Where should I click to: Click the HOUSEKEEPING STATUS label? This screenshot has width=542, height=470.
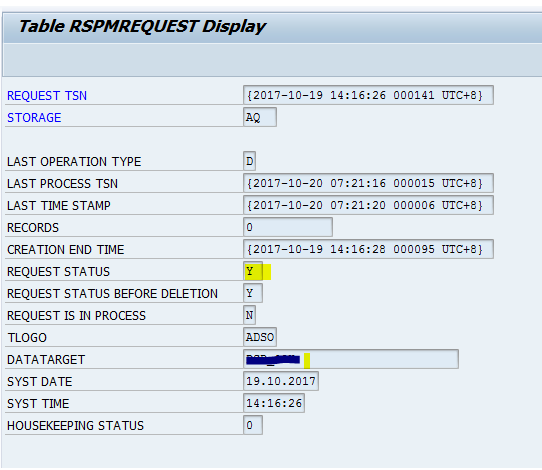coord(75,426)
